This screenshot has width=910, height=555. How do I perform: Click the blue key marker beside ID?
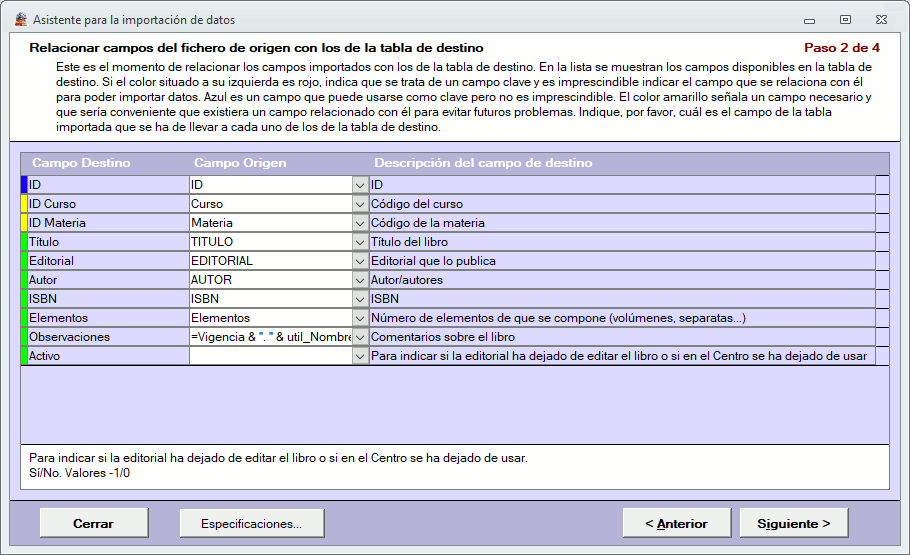(x=24, y=185)
